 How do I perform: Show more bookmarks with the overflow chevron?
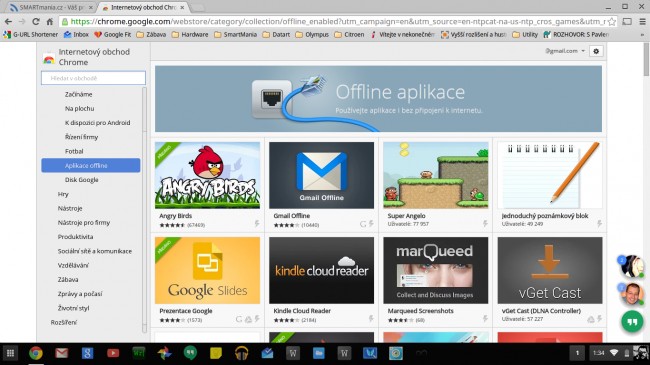click(643, 35)
